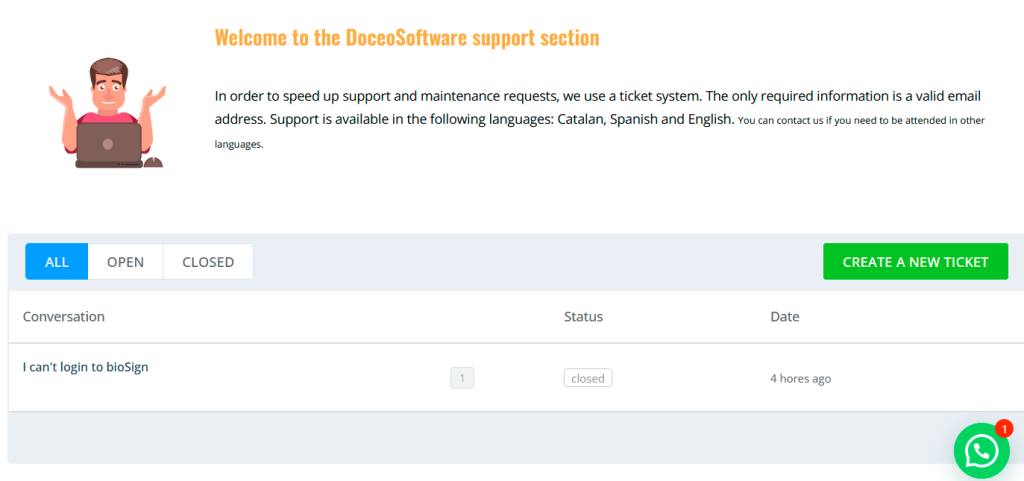Click the closed status label on the ticket

(588, 379)
